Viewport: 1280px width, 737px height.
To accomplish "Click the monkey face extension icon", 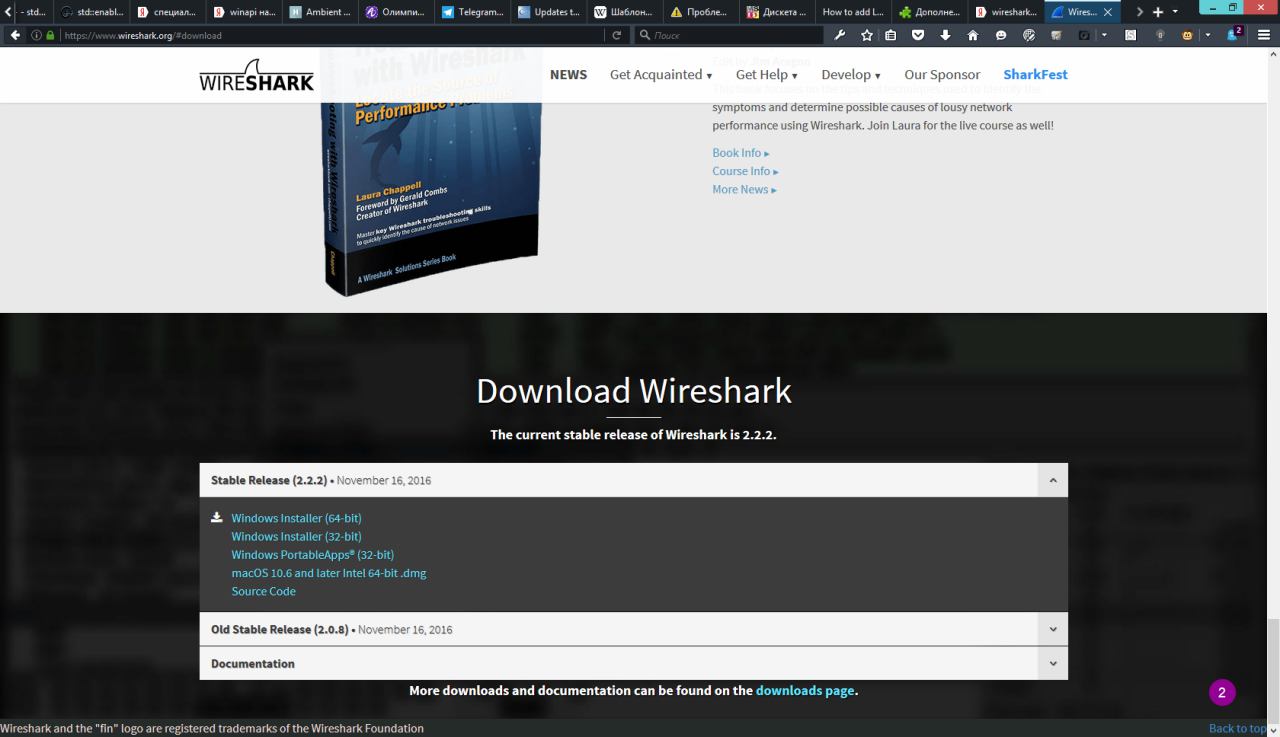I will click(1188, 35).
